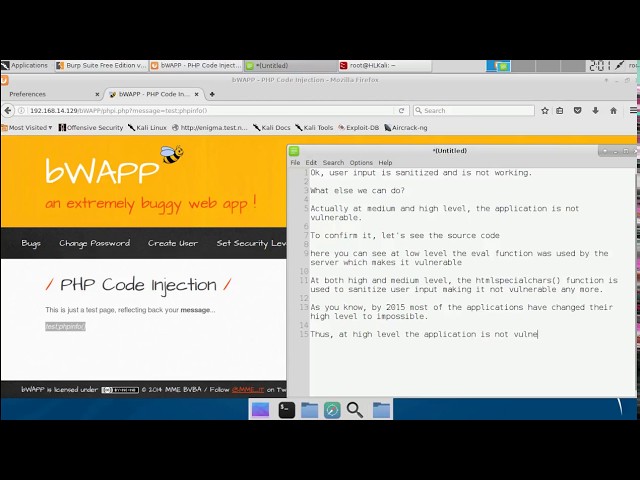Screen dimensions: 640x480
Task: Show desktop via first dock icon
Action: (260, 409)
